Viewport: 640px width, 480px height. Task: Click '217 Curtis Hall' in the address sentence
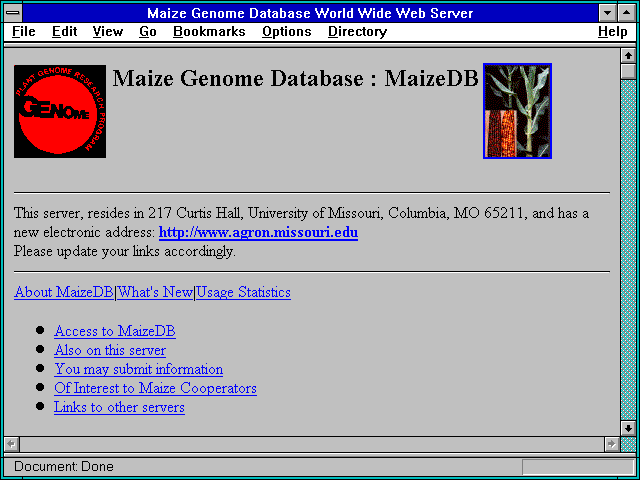coord(196,213)
